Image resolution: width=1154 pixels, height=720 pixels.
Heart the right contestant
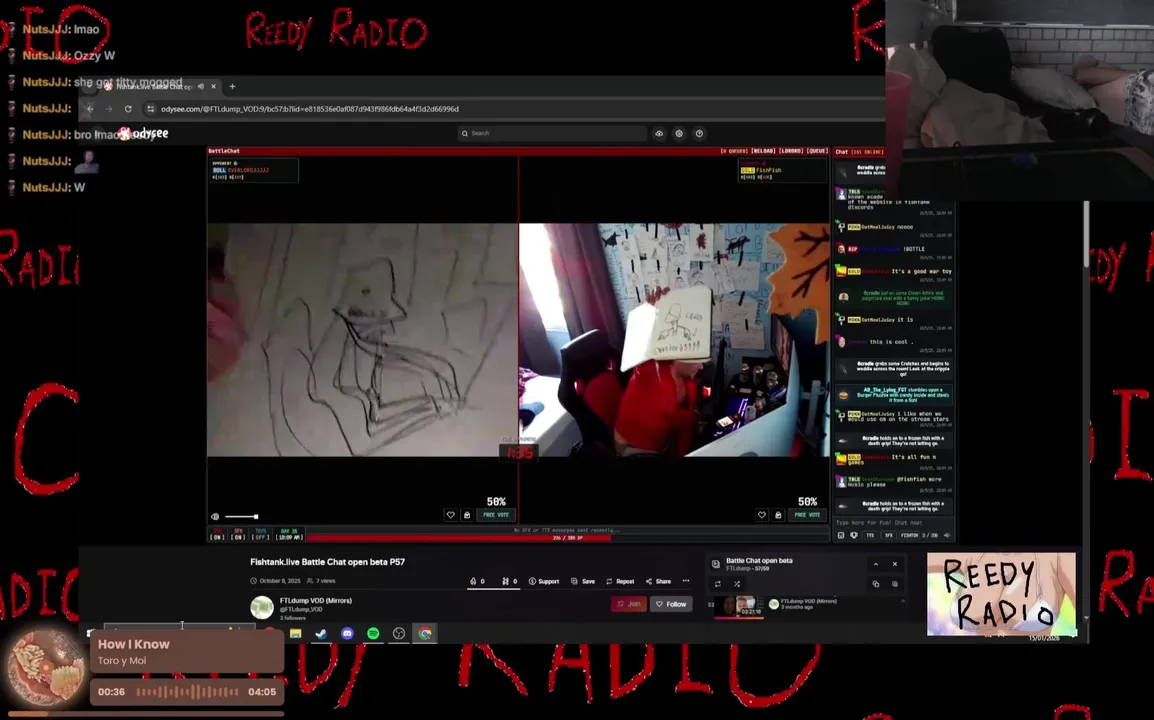click(x=762, y=515)
